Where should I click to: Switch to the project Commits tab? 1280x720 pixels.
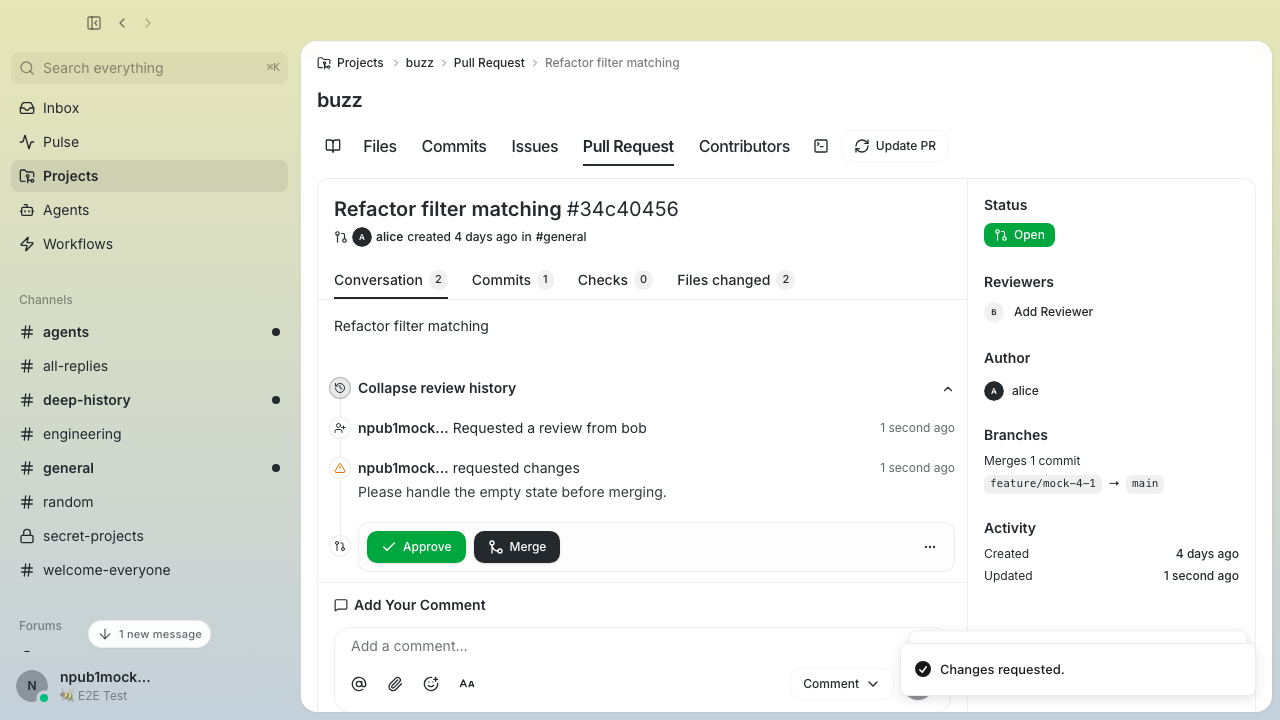454,146
